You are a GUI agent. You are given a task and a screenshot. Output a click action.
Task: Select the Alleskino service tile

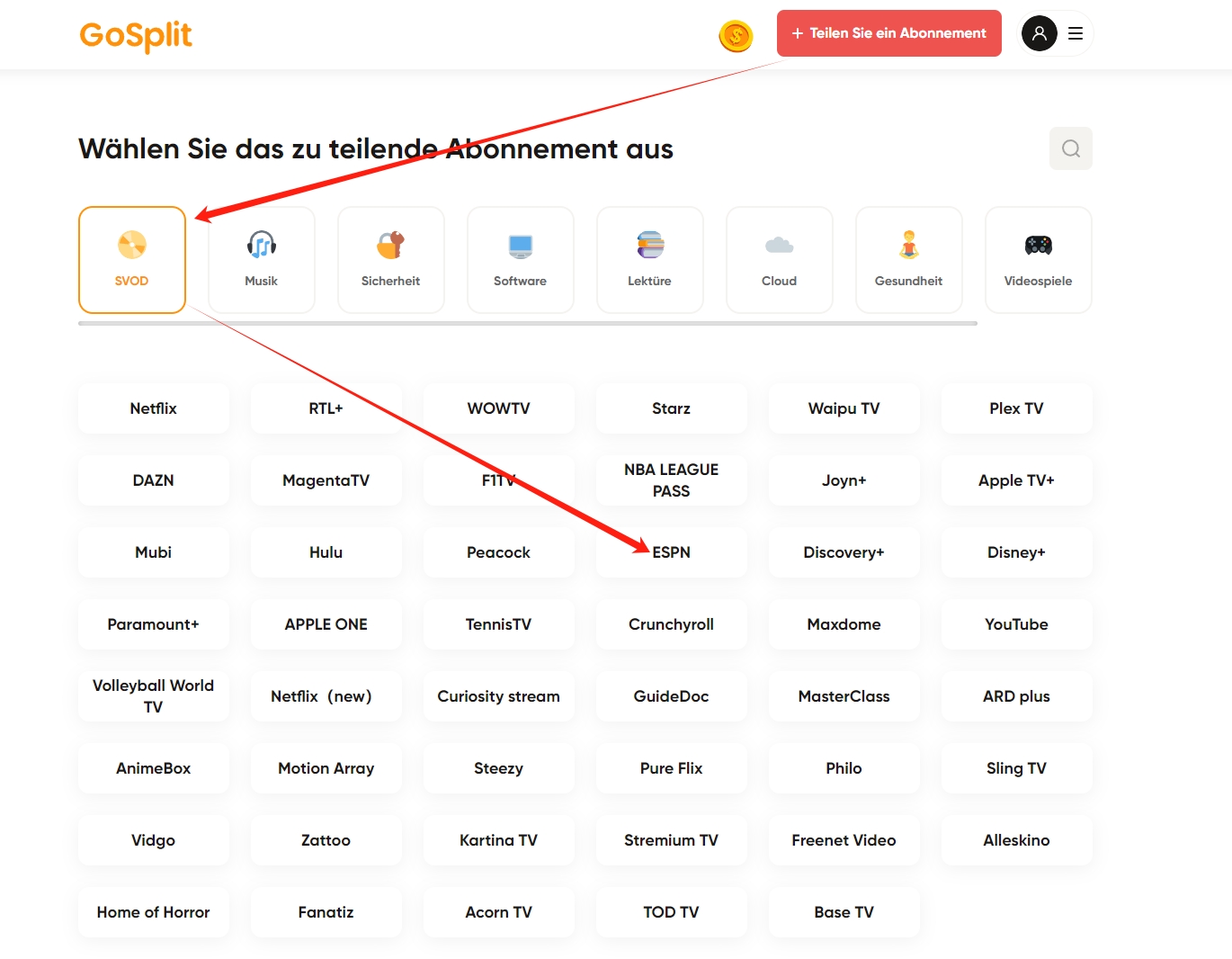pyautogui.click(x=1017, y=840)
